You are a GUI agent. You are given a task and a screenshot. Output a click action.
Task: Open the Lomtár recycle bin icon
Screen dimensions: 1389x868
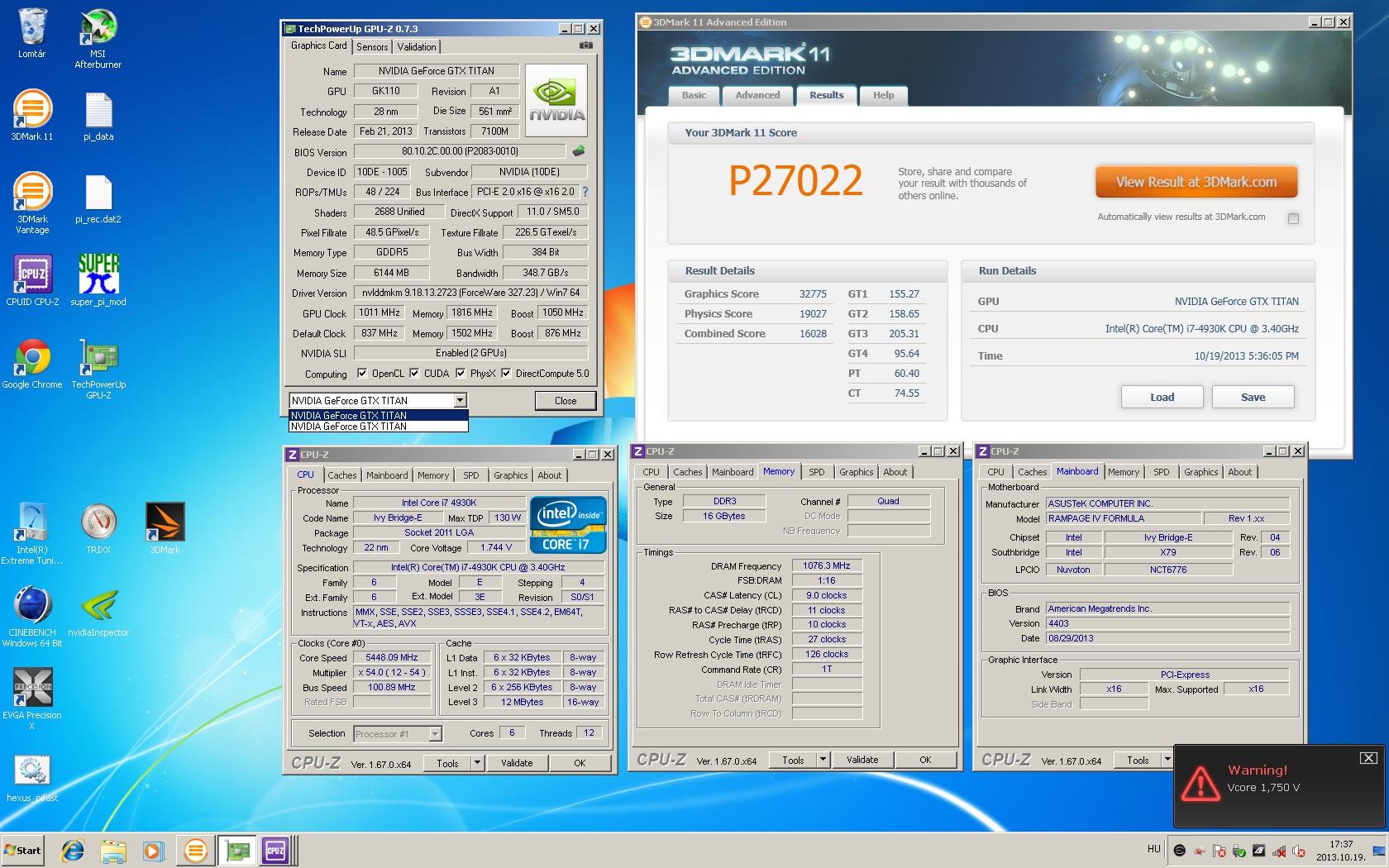coord(32,34)
